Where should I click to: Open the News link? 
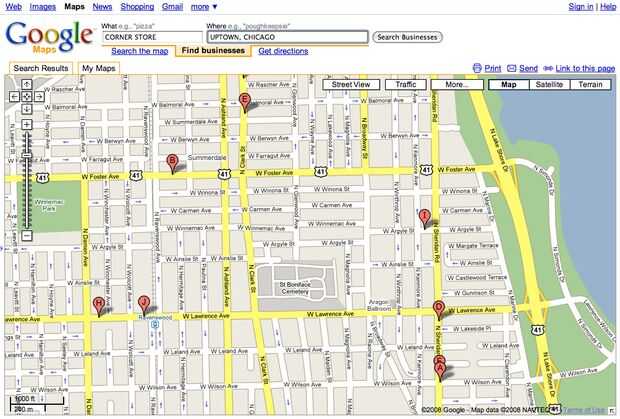tap(102, 6)
